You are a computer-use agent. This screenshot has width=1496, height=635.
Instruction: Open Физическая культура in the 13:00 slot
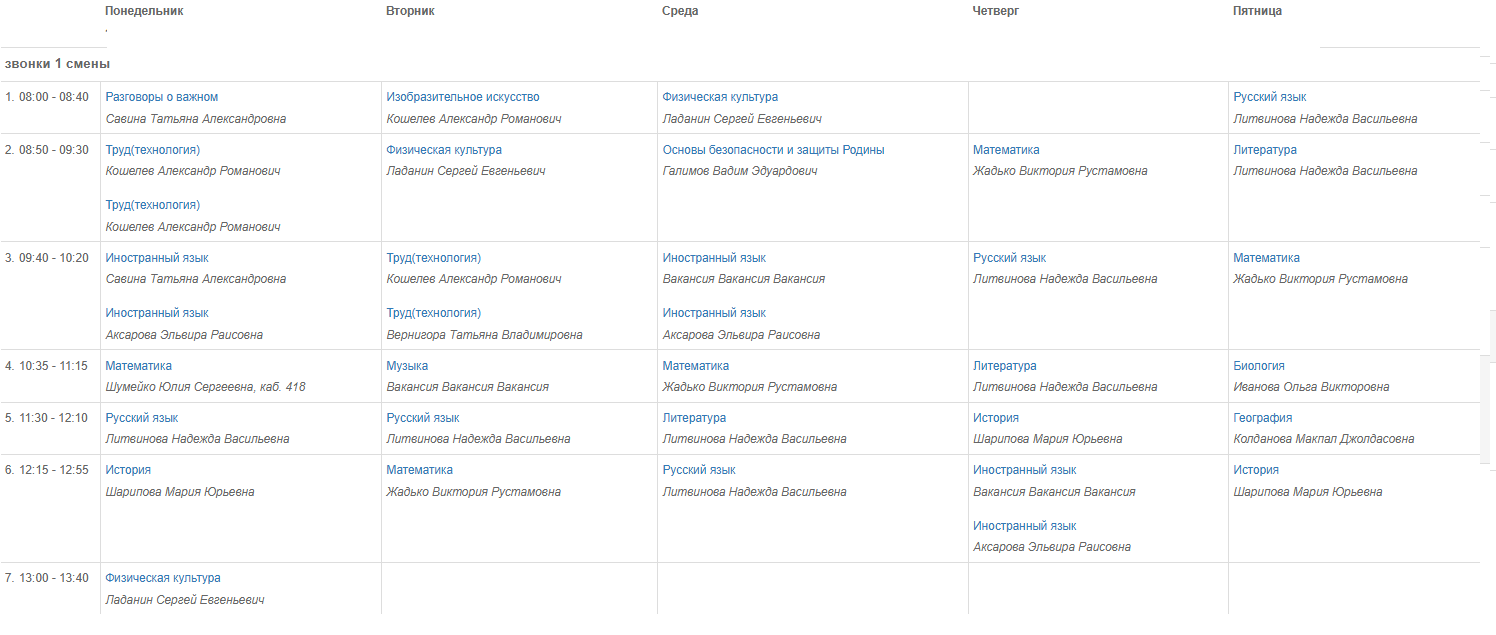pos(163,578)
